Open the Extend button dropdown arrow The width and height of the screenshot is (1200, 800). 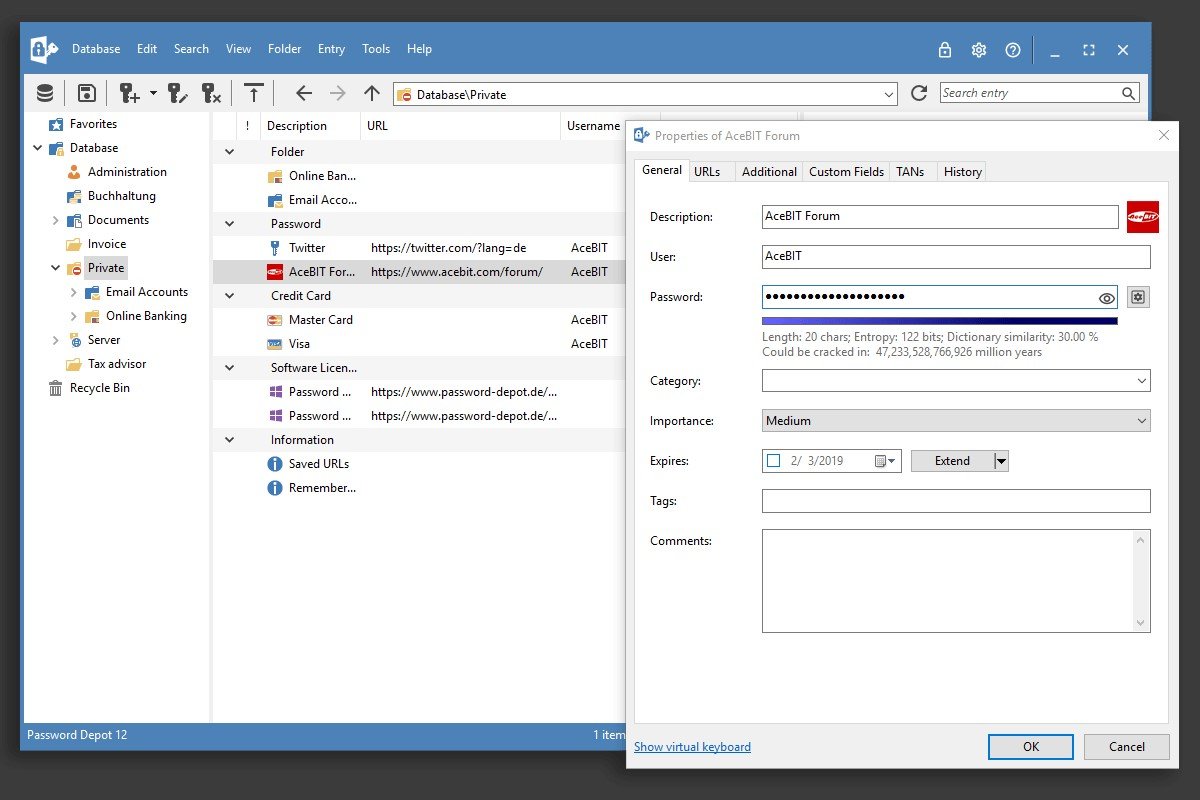[1001, 461]
